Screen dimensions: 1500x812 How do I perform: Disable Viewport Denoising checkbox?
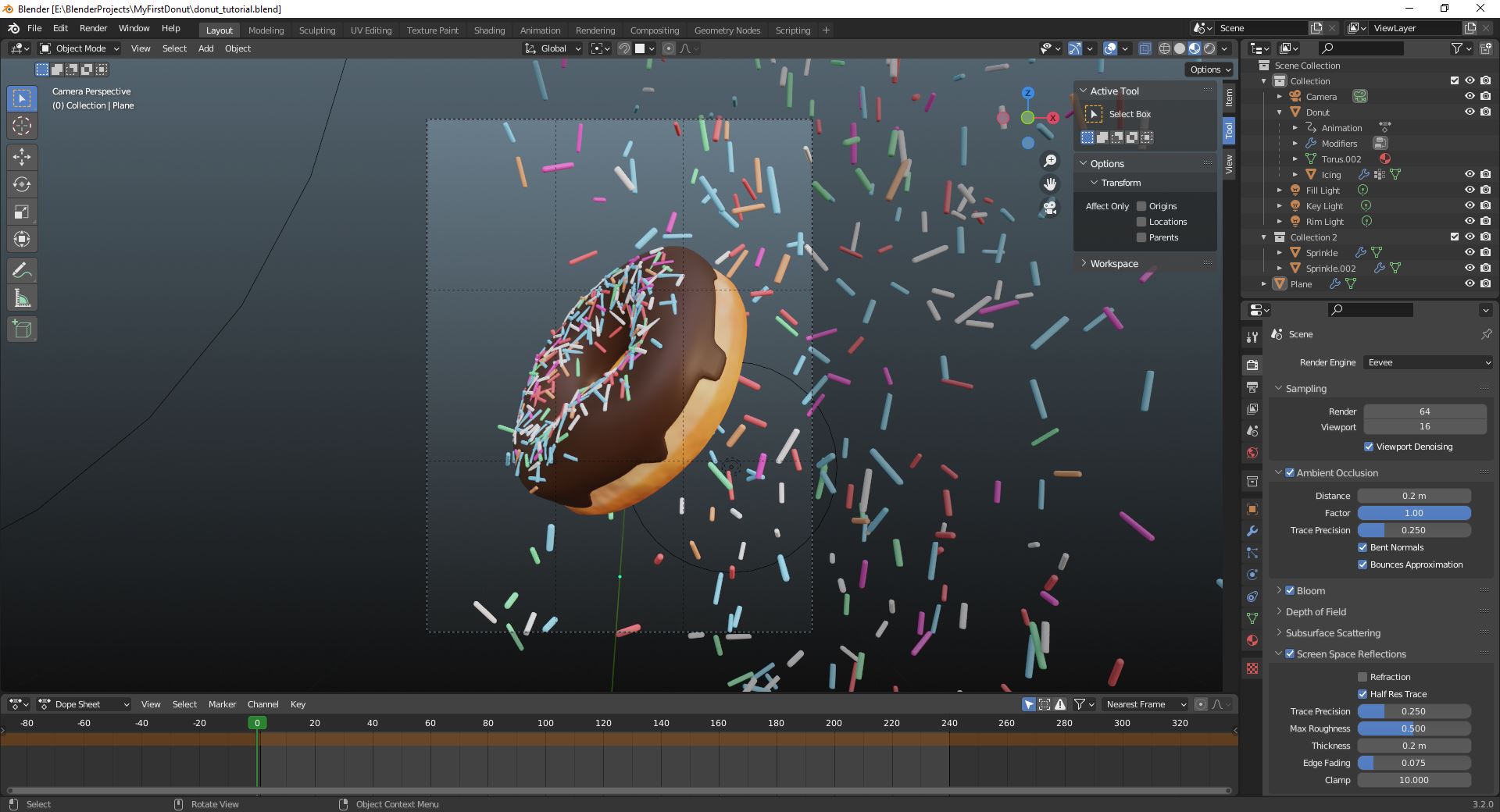point(1369,447)
